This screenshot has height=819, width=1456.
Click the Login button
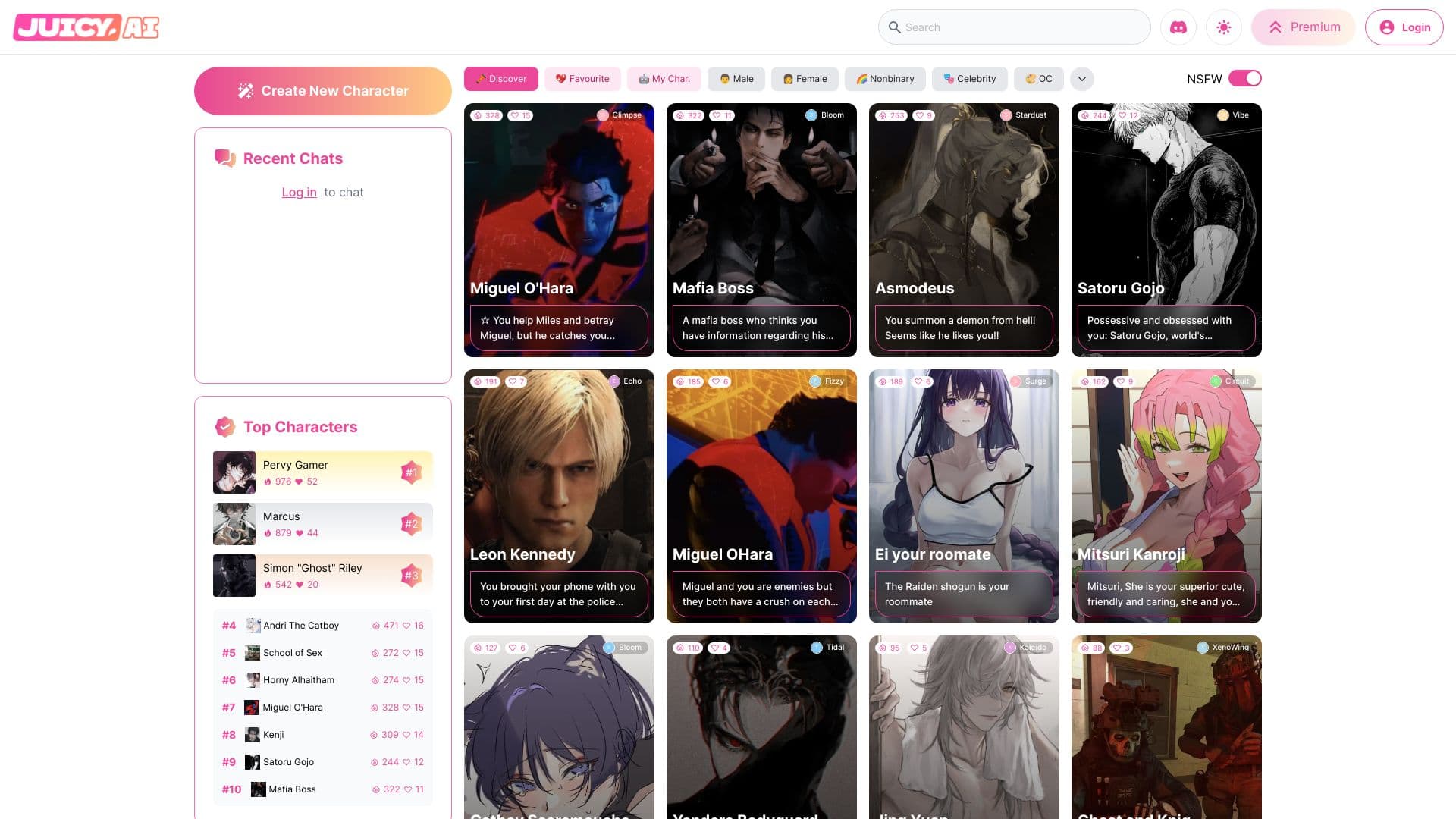1404,27
